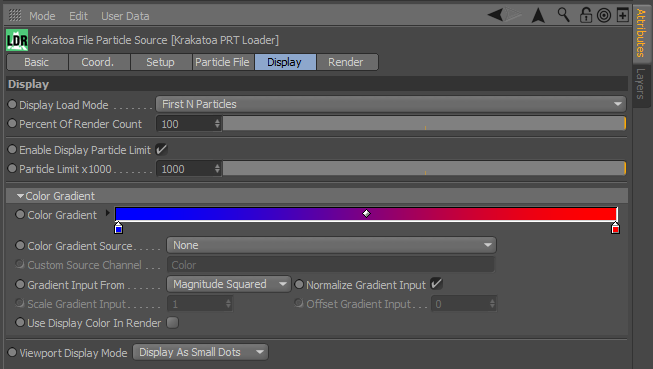This screenshot has height=369, width=653.
Task: Enable Use Display Color In Render checkbox
Action: (172, 322)
